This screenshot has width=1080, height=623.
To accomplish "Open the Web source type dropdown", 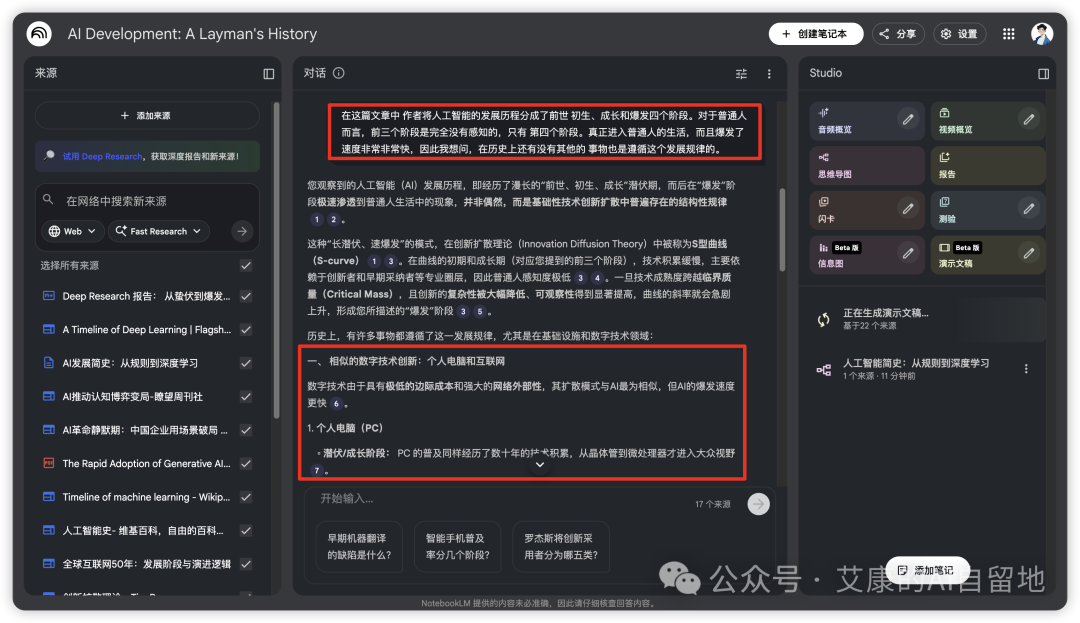I will click(72, 231).
